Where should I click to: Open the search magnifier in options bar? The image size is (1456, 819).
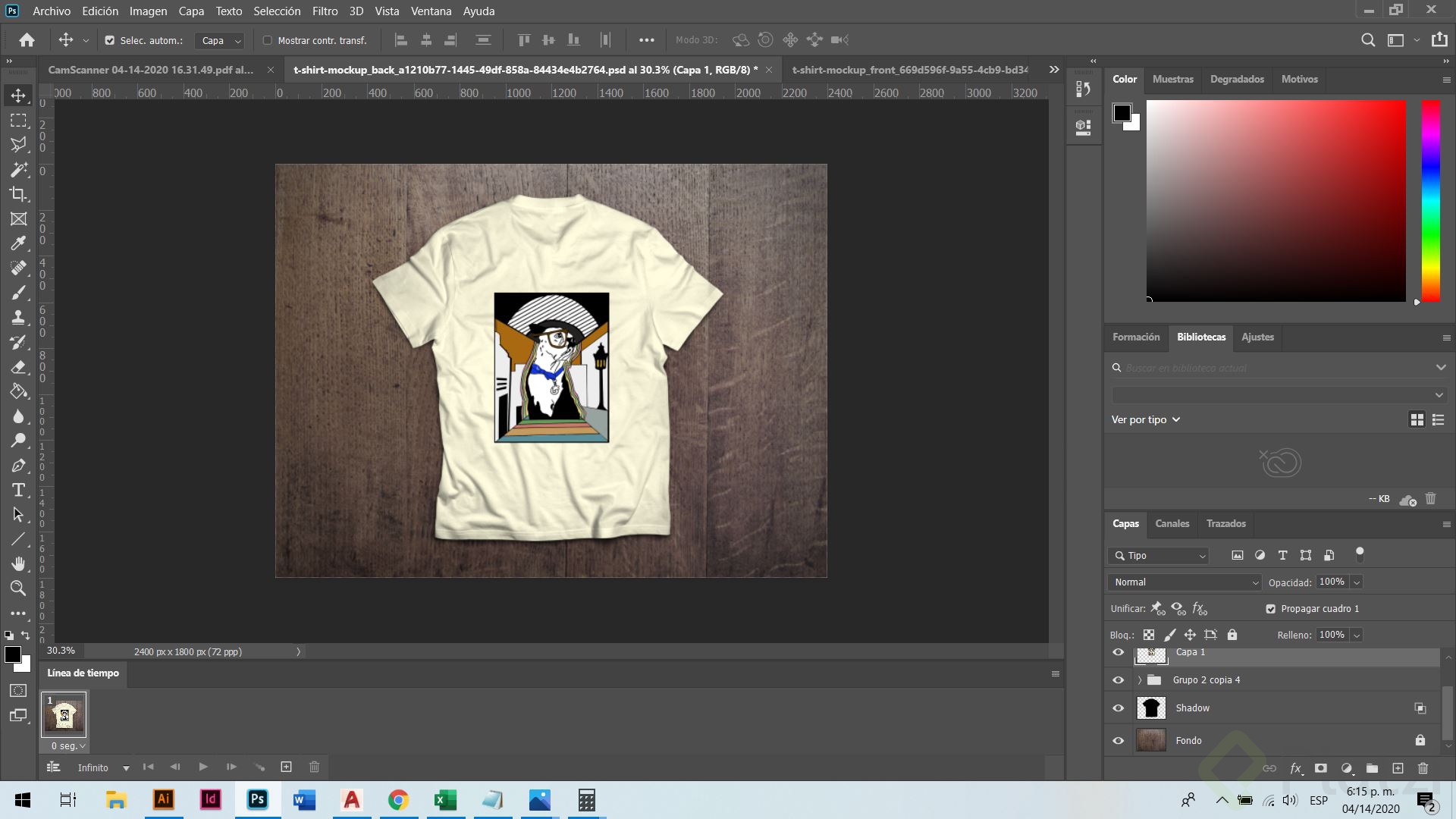pyautogui.click(x=1368, y=40)
